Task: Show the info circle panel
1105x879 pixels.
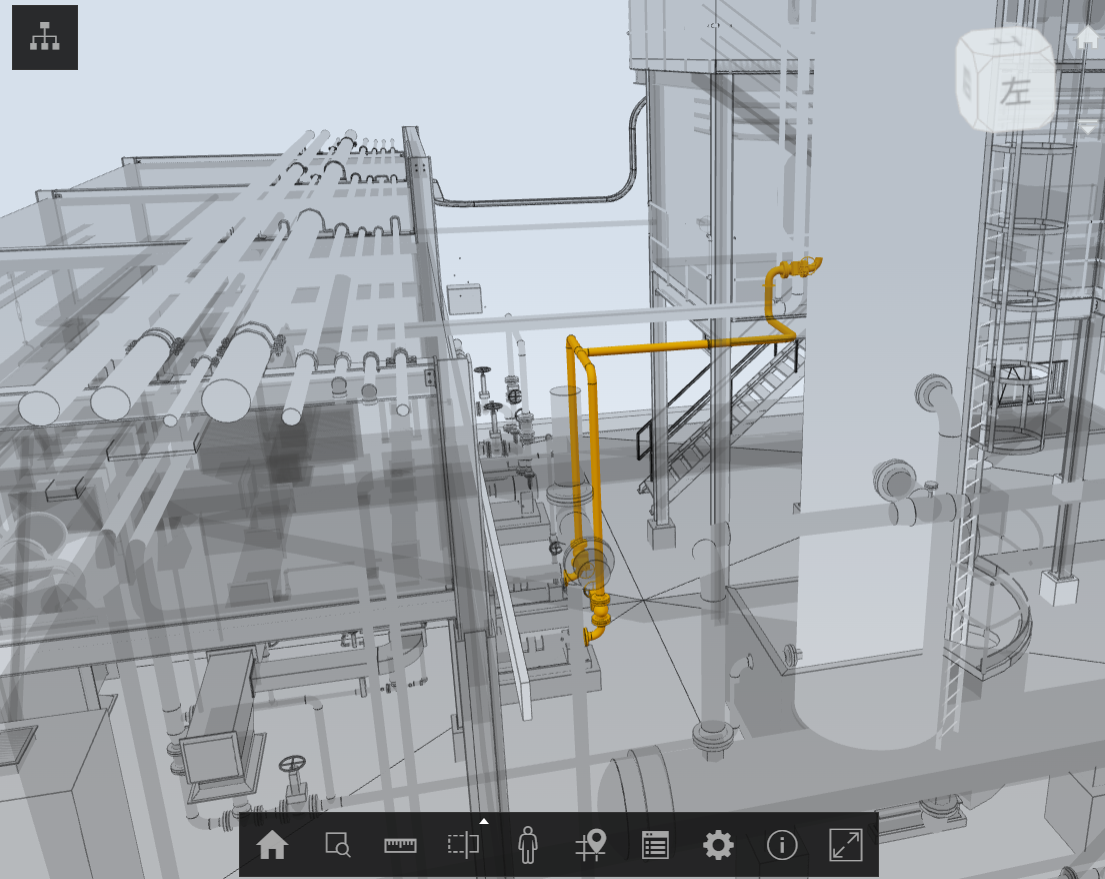Action: [x=782, y=845]
